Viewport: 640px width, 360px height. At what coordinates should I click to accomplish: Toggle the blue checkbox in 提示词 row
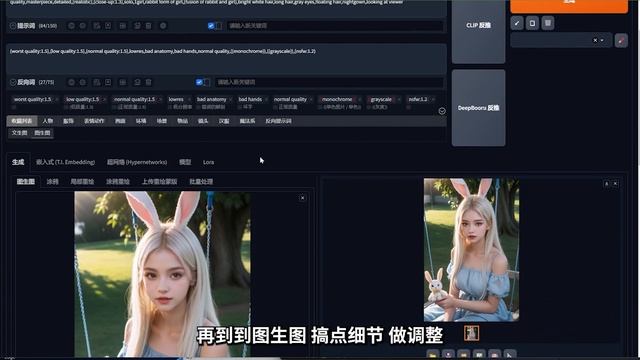coord(211,26)
